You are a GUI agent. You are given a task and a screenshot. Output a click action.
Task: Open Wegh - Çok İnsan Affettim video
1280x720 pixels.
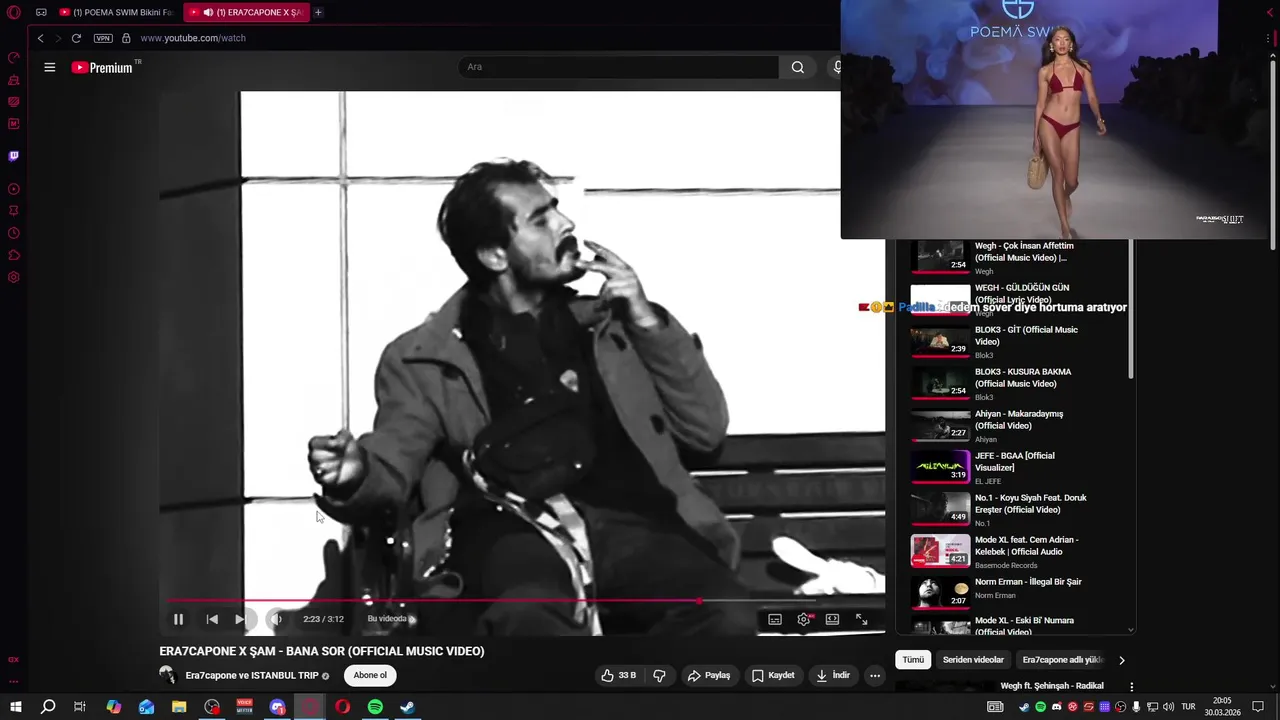[1024, 252]
